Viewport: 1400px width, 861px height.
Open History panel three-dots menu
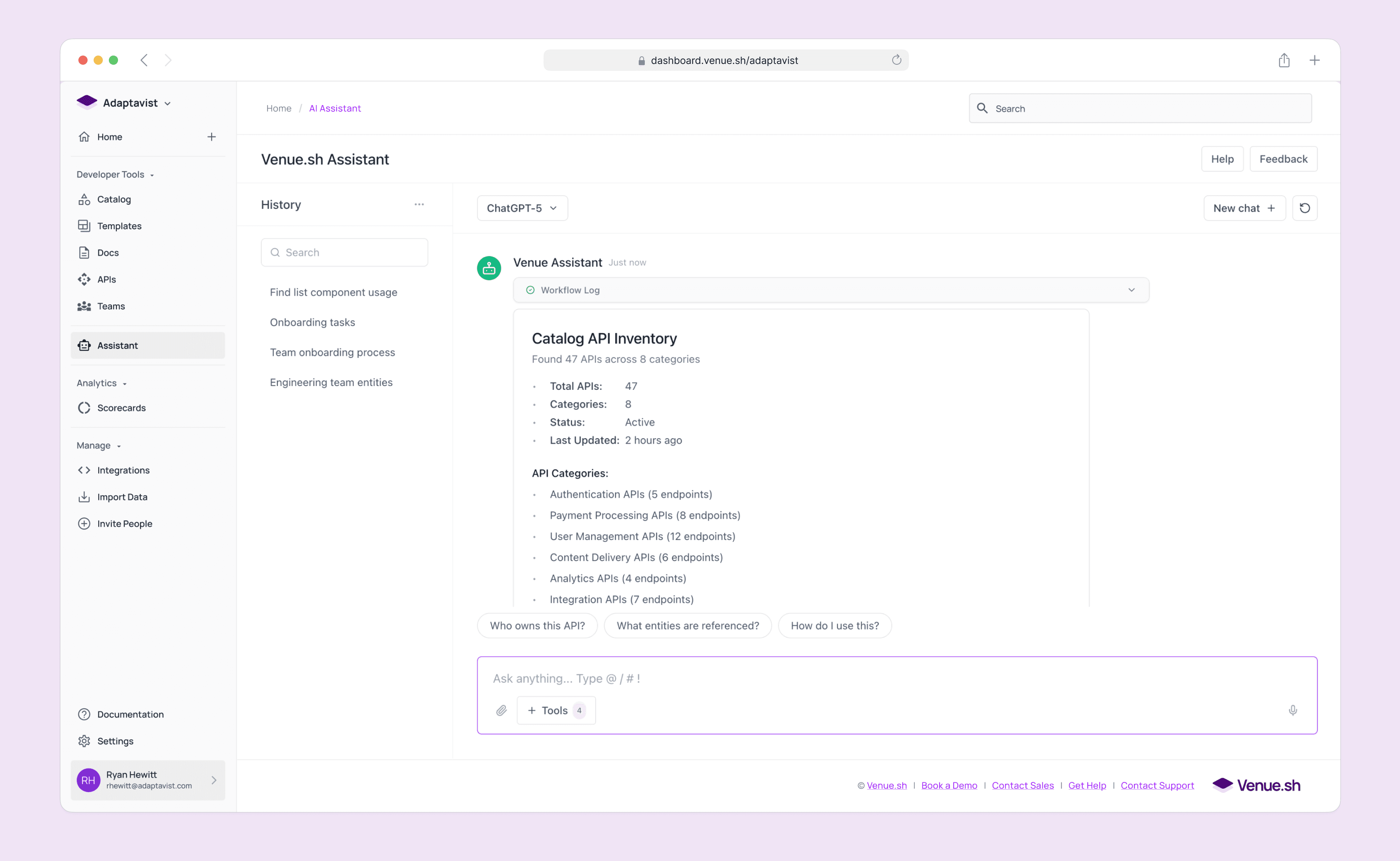tap(419, 204)
